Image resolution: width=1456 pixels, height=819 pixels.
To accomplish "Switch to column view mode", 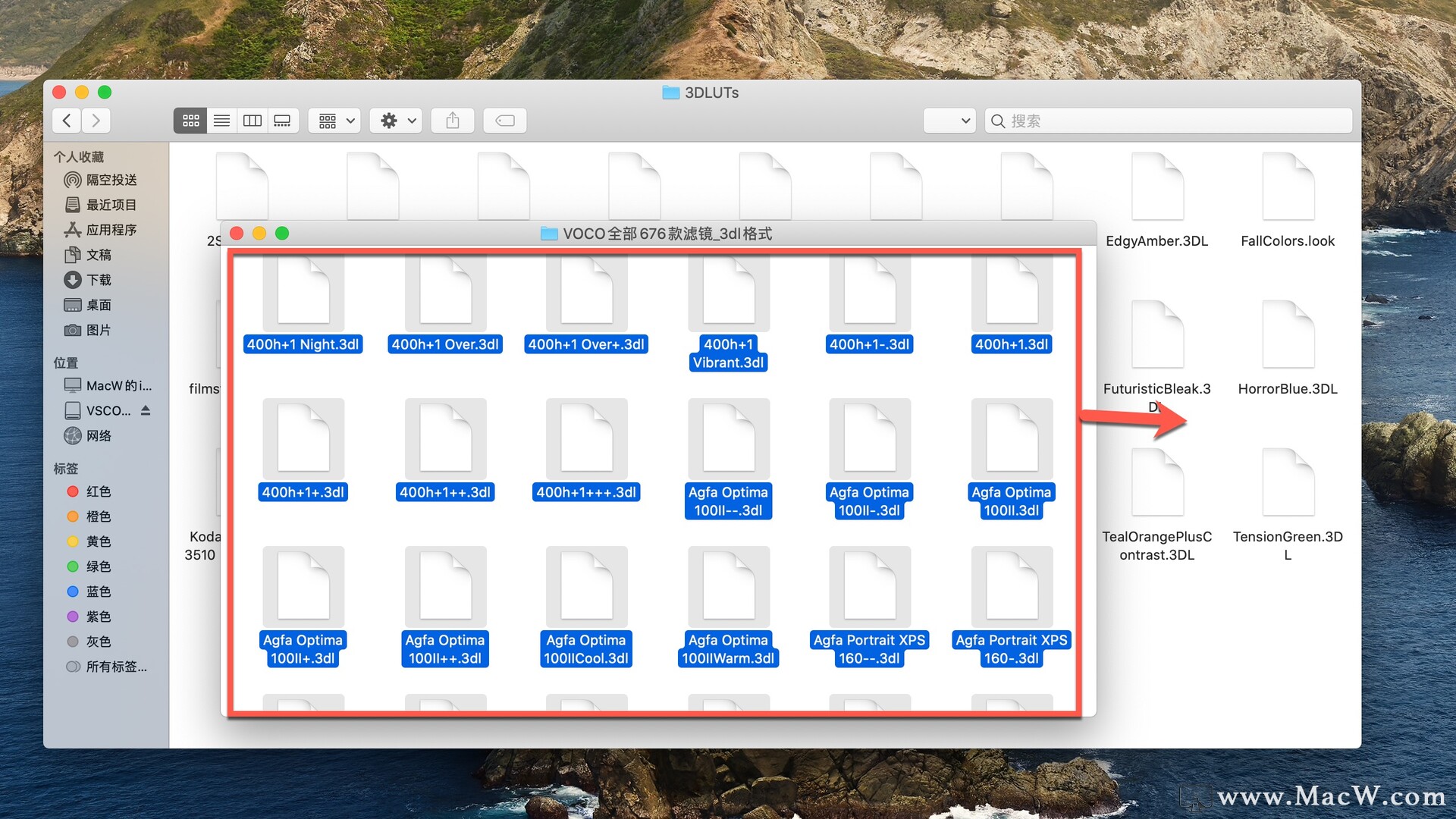I will (252, 121).
